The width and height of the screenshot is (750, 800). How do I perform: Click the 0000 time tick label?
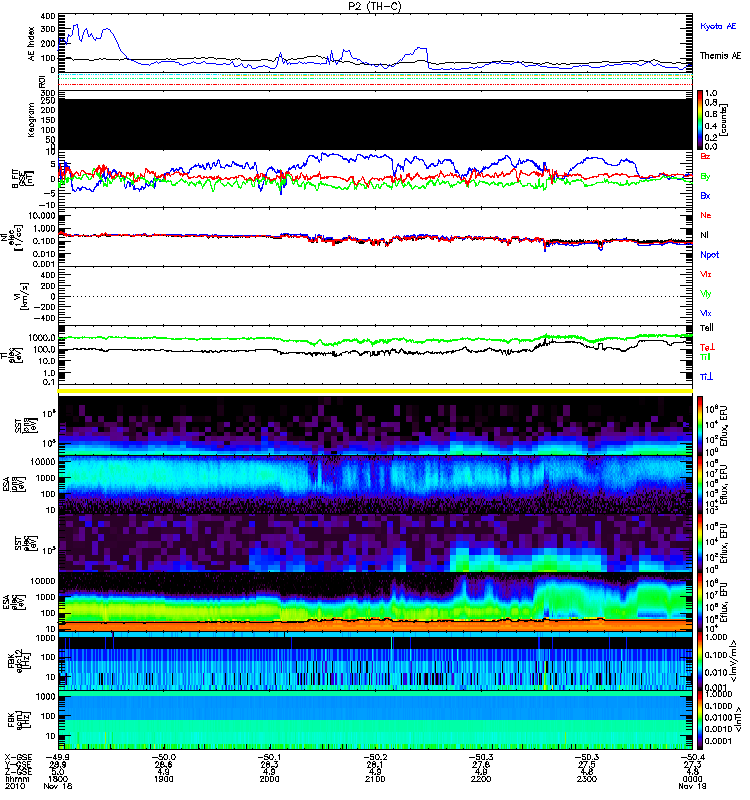click(x=692, y=779)
